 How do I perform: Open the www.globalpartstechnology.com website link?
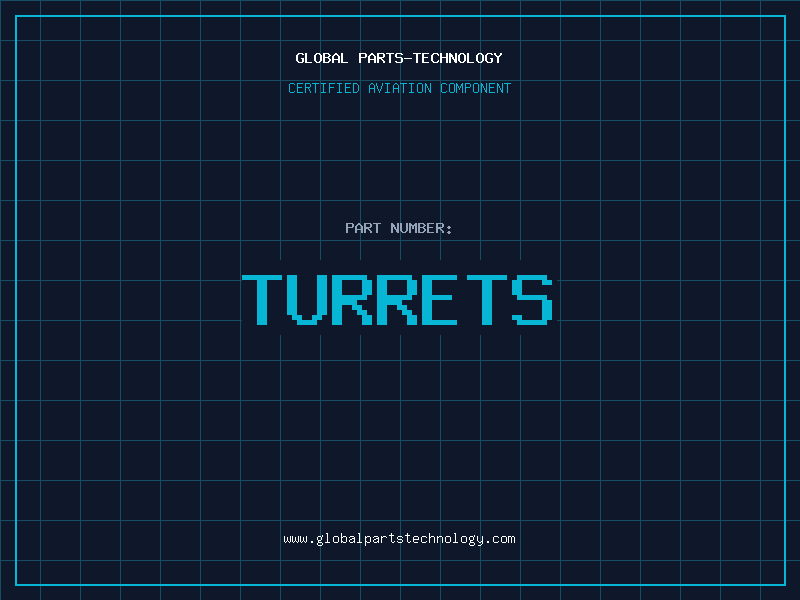point(399,539)
